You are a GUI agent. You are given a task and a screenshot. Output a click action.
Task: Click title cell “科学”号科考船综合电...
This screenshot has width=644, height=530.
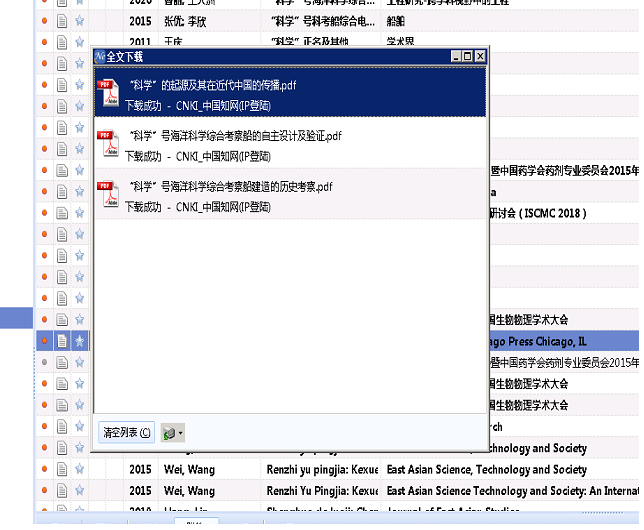[323, 21]
